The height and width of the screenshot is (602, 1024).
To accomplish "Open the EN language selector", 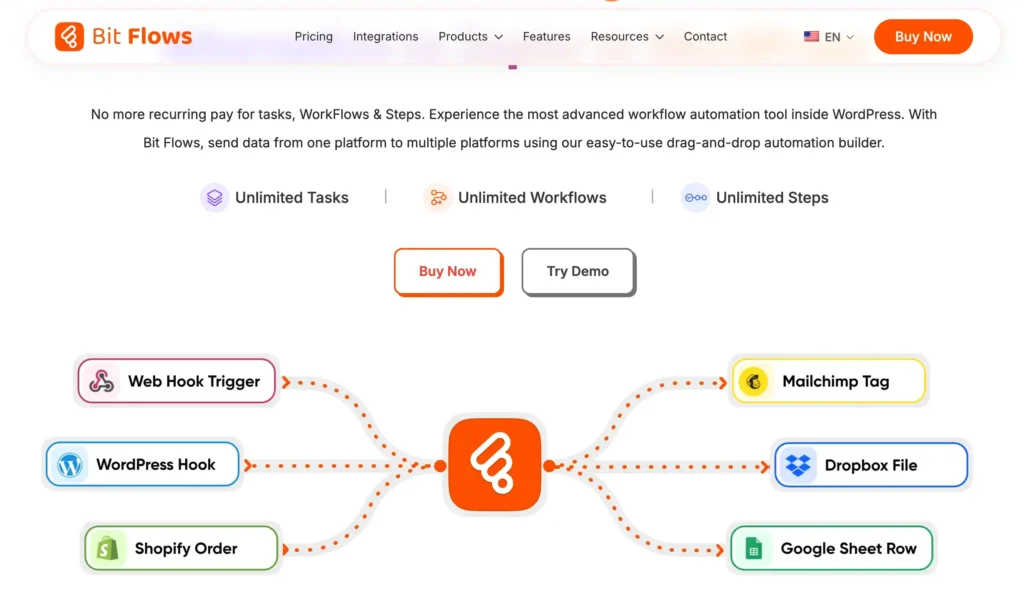I will 829,37.
